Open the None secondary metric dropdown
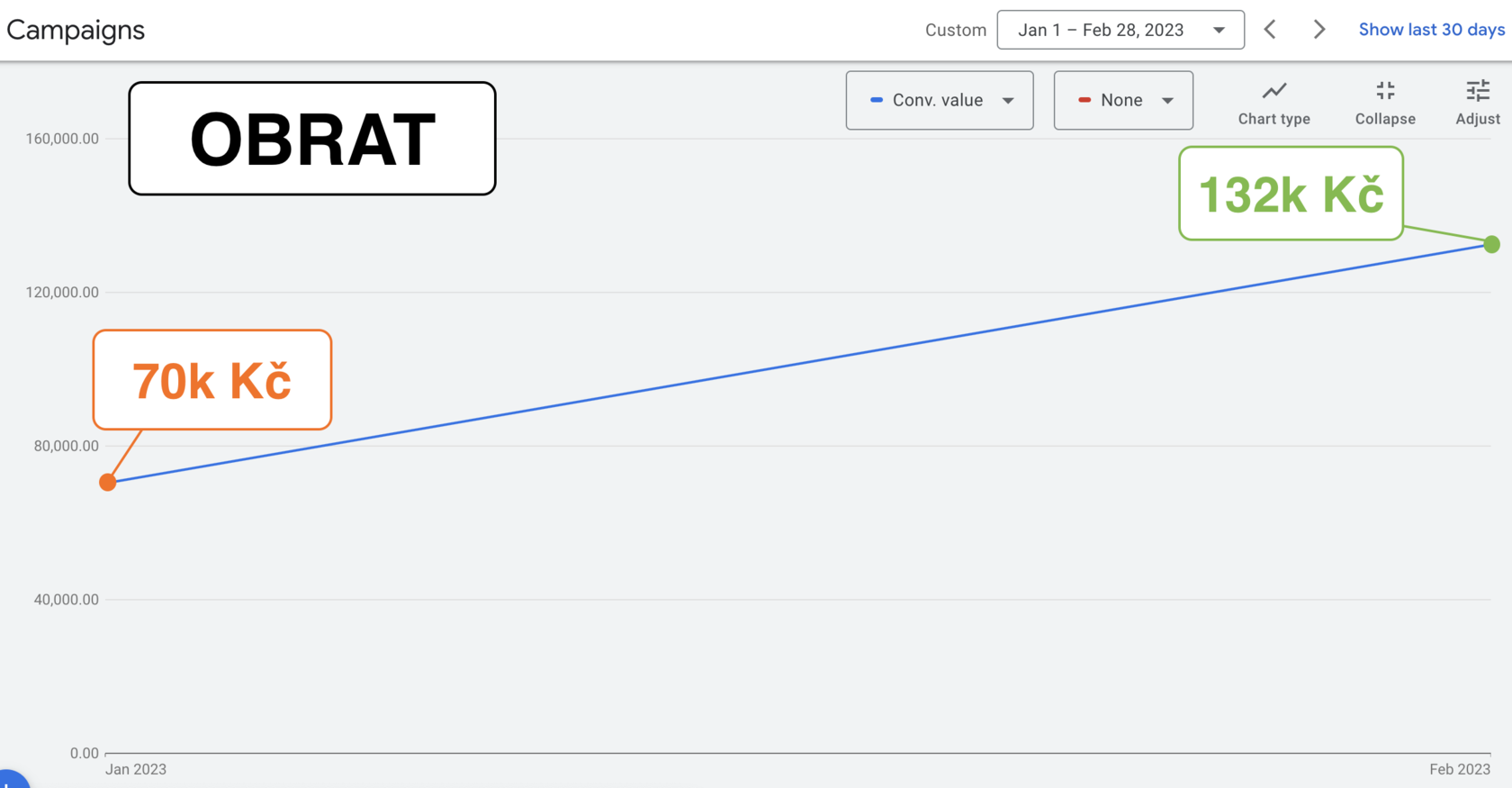The image size is (1512, 788). pos(1123,100)
